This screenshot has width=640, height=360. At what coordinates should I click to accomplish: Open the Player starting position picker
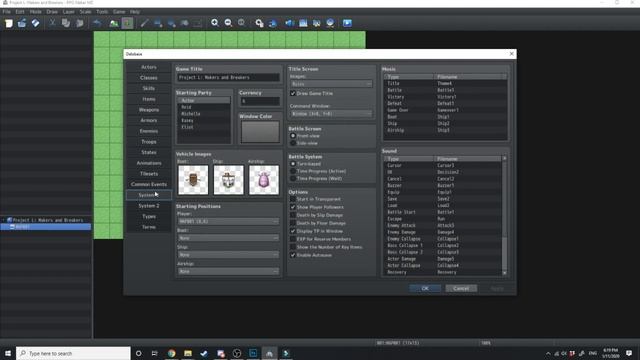(x=228, y=222)
